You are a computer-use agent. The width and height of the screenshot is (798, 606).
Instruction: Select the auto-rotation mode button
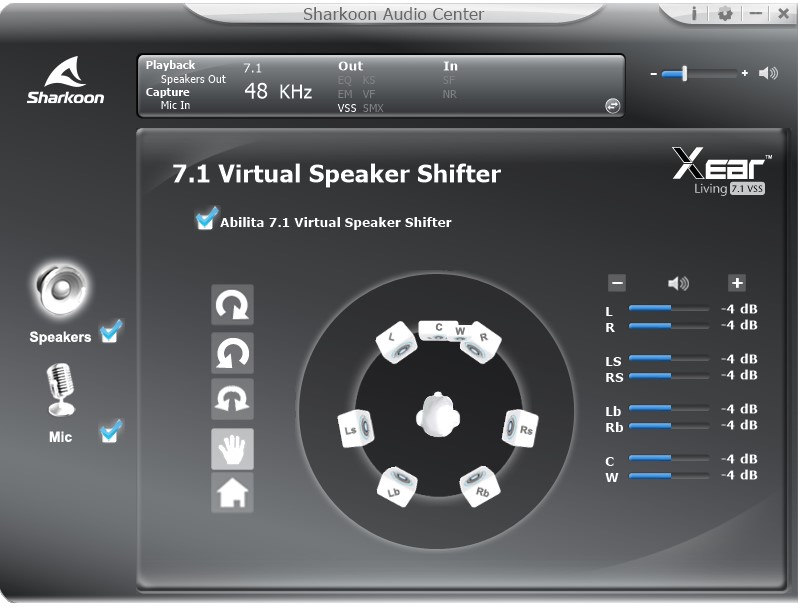tap(233, 399)
